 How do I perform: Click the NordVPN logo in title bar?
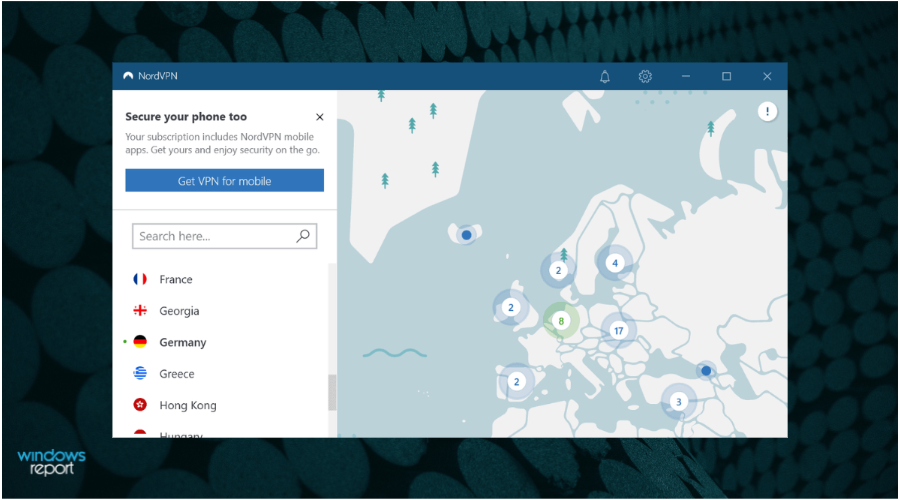point(128,76)
